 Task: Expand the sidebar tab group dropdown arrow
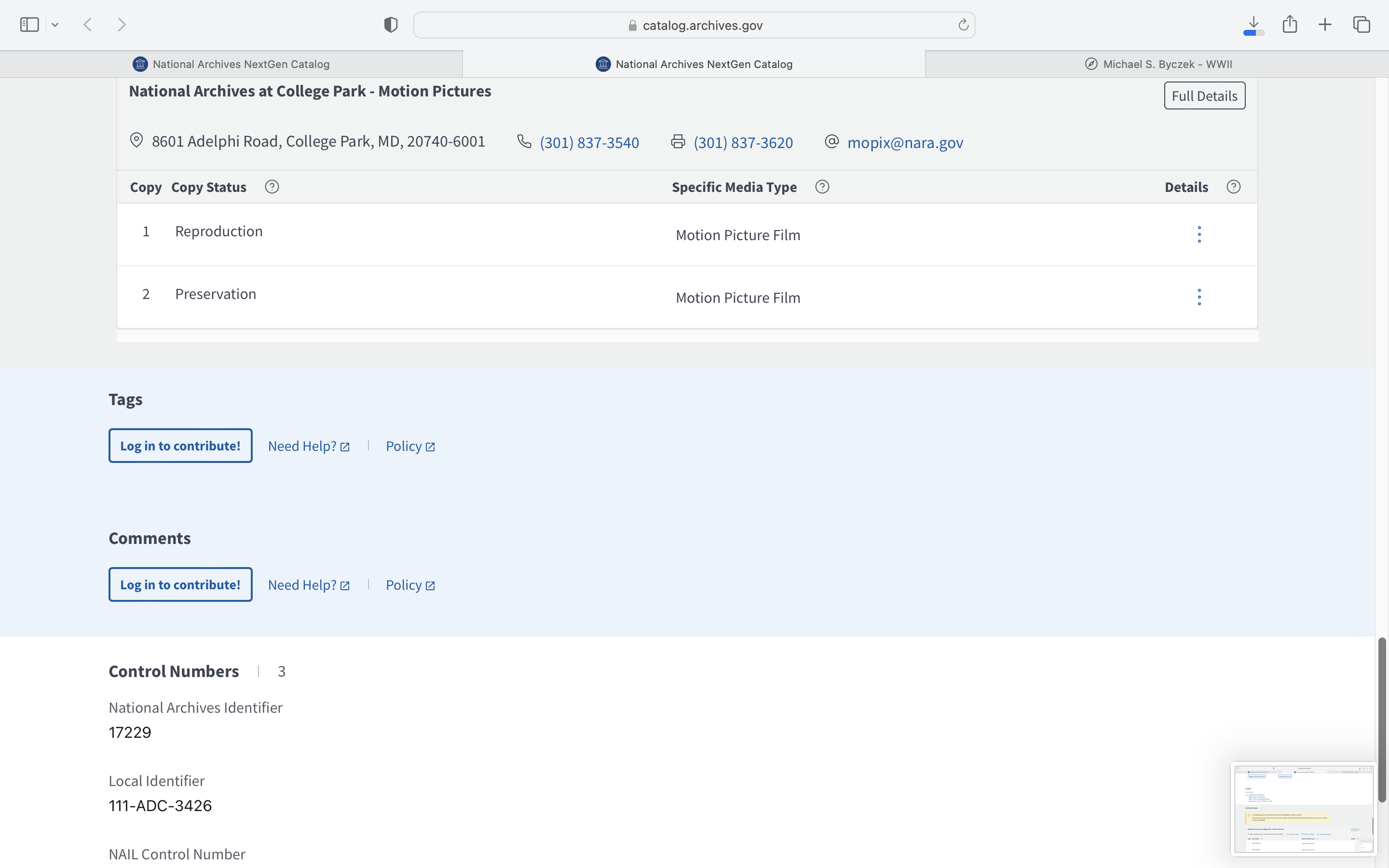[x=55, y=25]
